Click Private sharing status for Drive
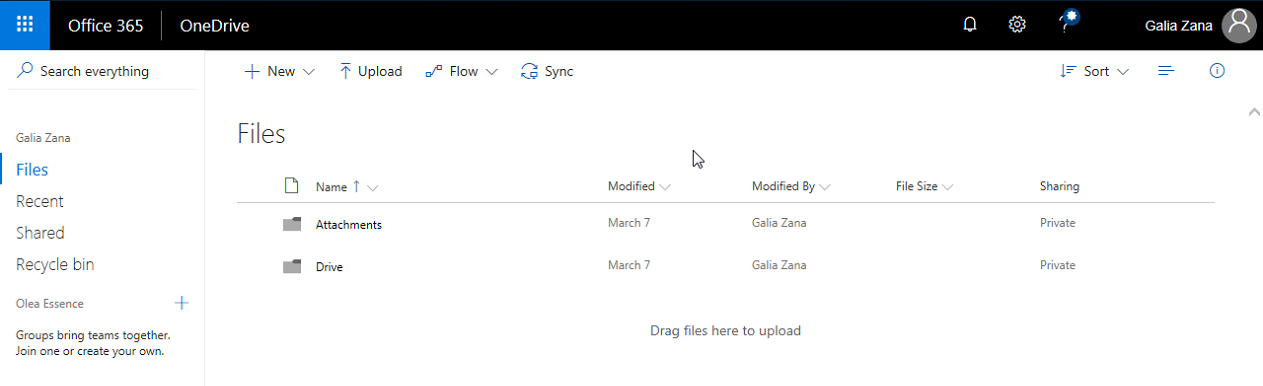Screen dimensions: 1263x386 pyautogui.click(x=1057, y=265)
